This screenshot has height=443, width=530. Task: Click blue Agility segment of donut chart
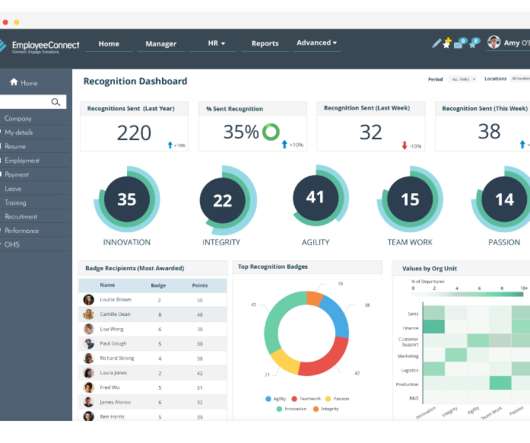click(x=337, y=316)
